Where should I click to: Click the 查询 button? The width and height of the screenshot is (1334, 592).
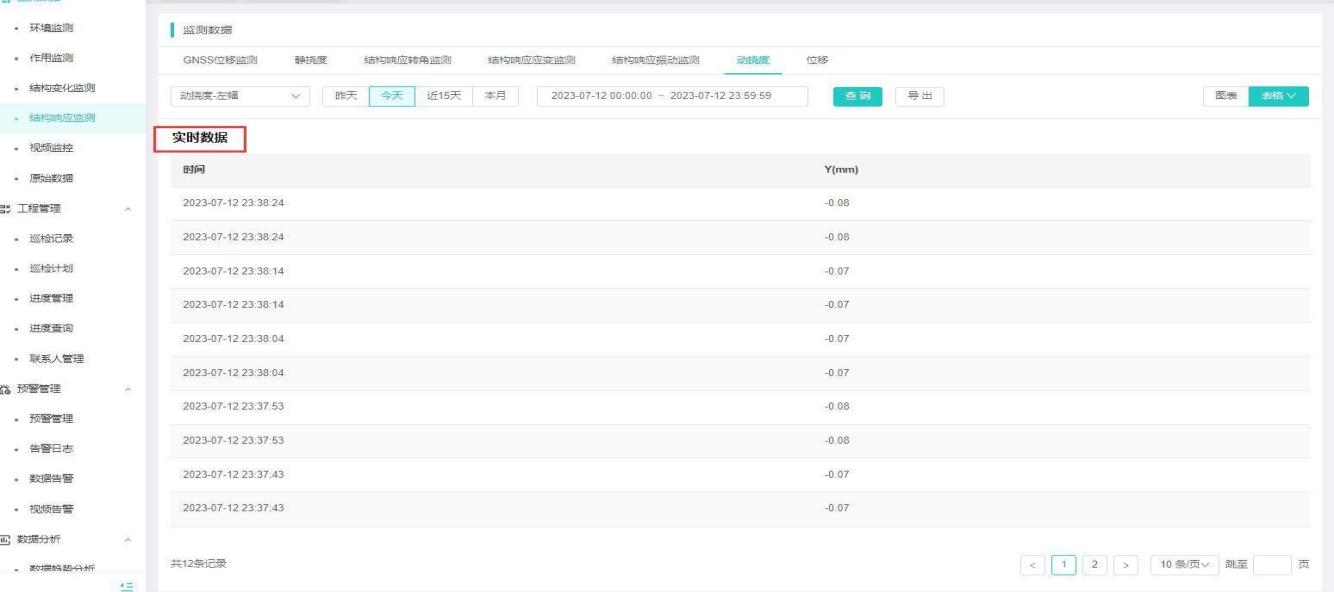coord(858,96)
